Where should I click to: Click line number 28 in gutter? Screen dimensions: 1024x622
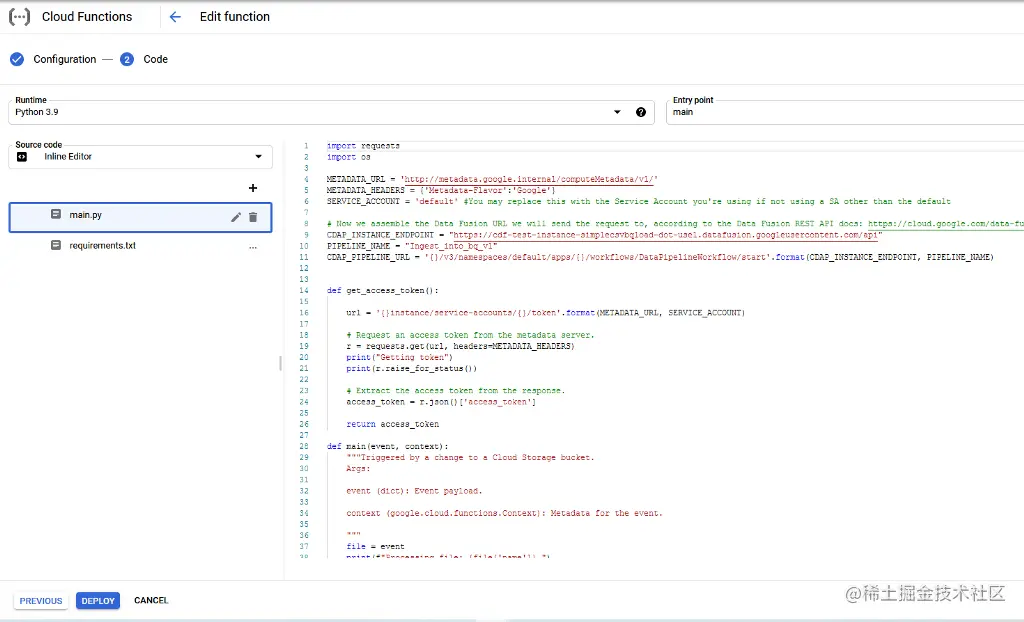pos(304,446)
